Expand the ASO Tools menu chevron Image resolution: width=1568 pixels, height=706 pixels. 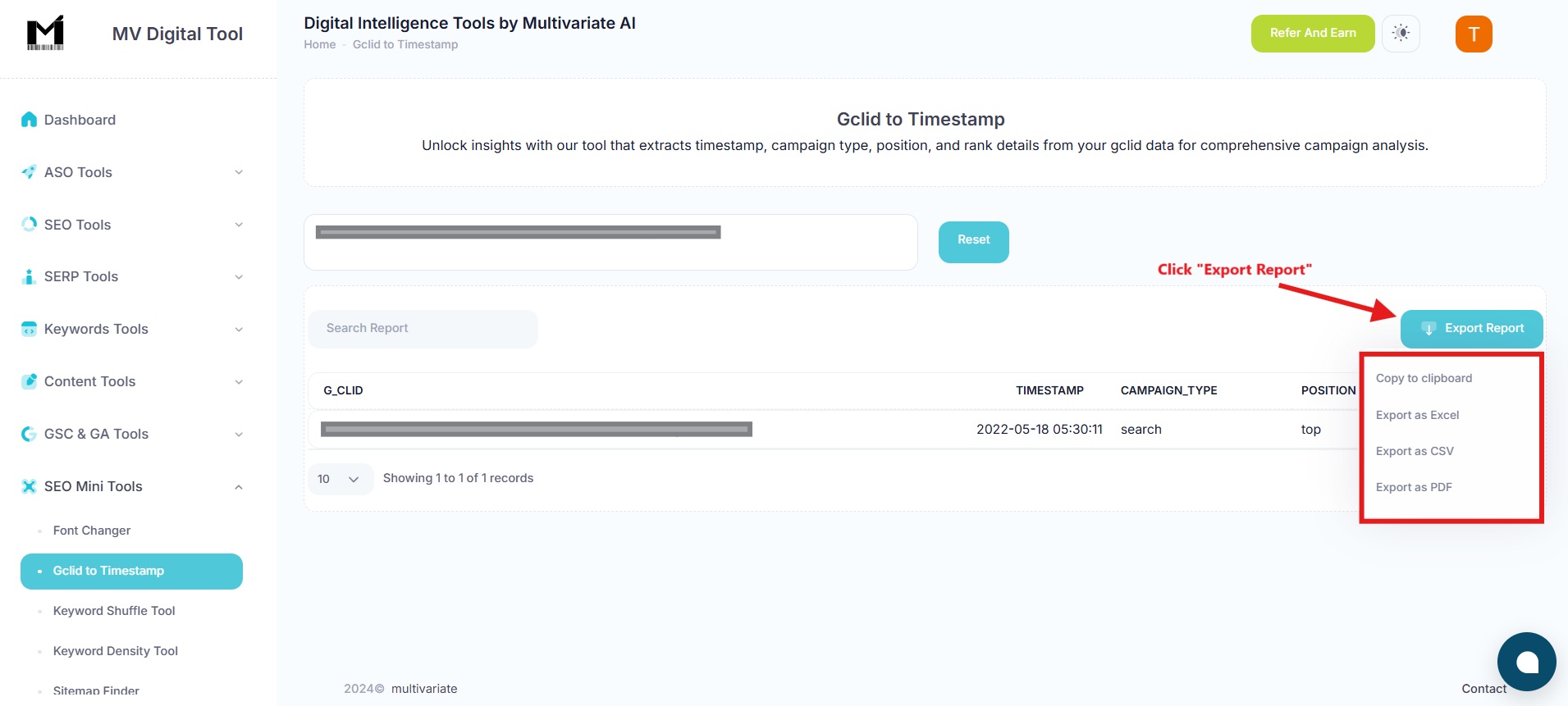coord(239,172)
